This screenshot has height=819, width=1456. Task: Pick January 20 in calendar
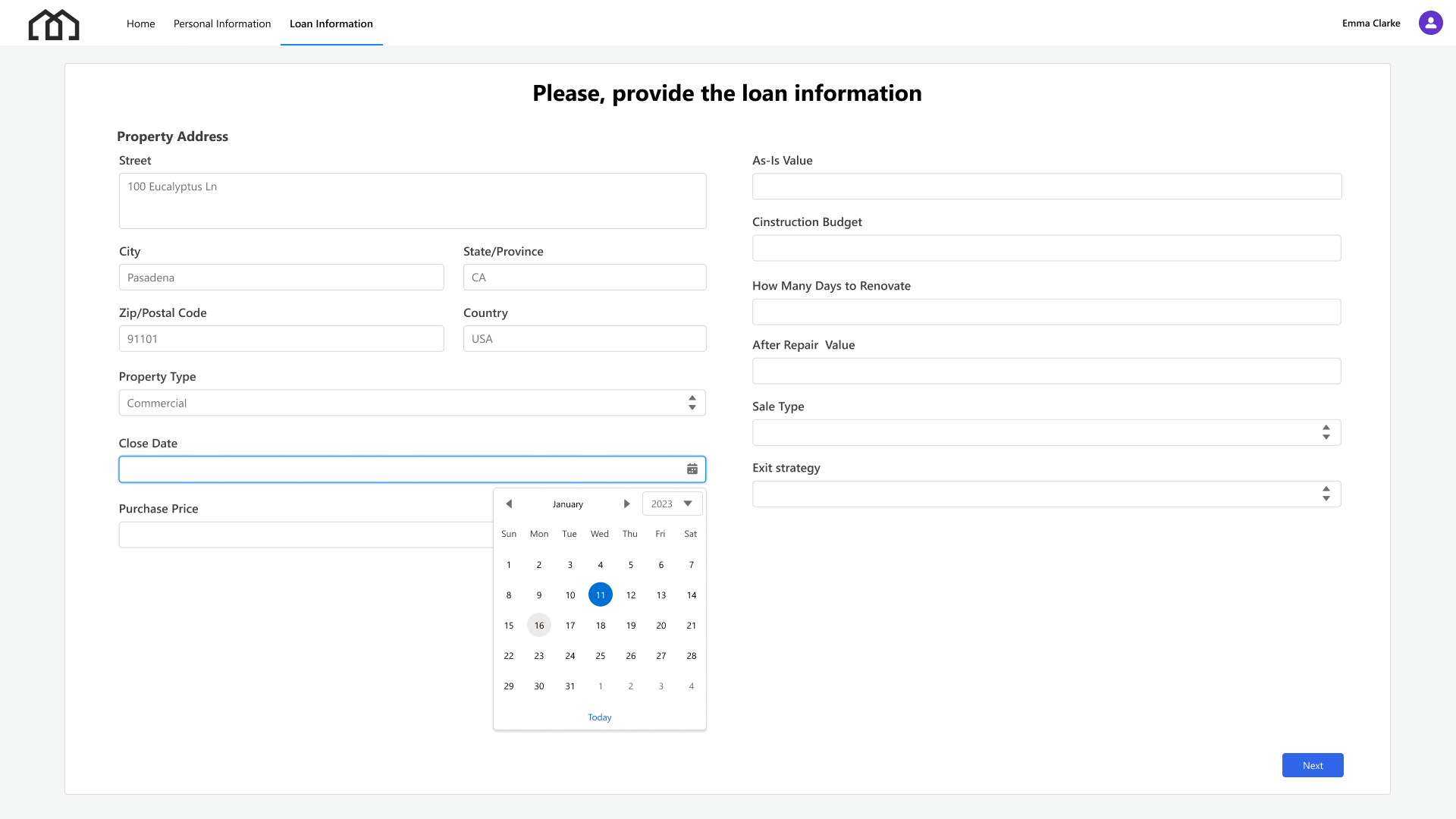[661, 625]
